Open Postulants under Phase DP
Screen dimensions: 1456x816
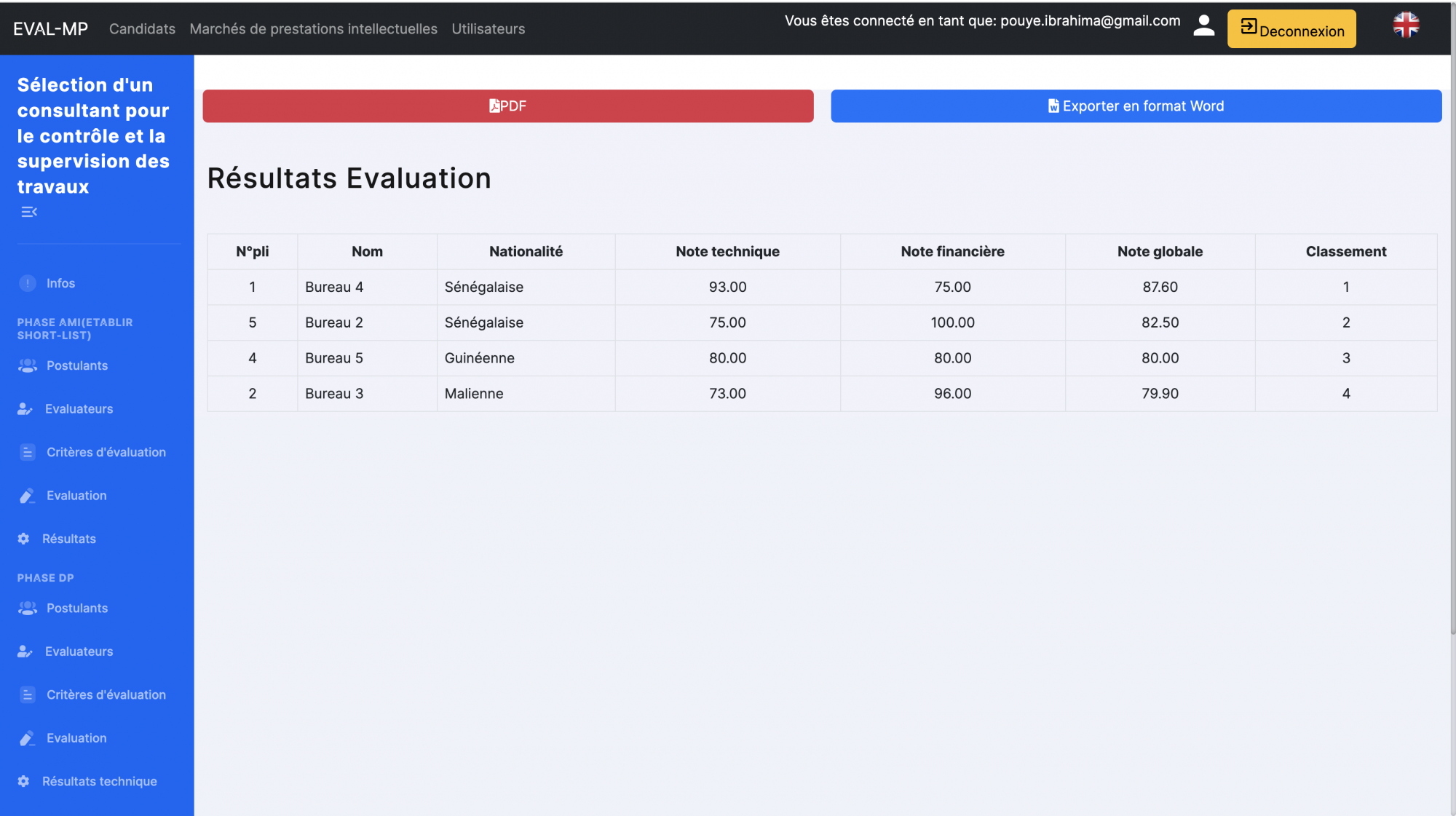76,608
